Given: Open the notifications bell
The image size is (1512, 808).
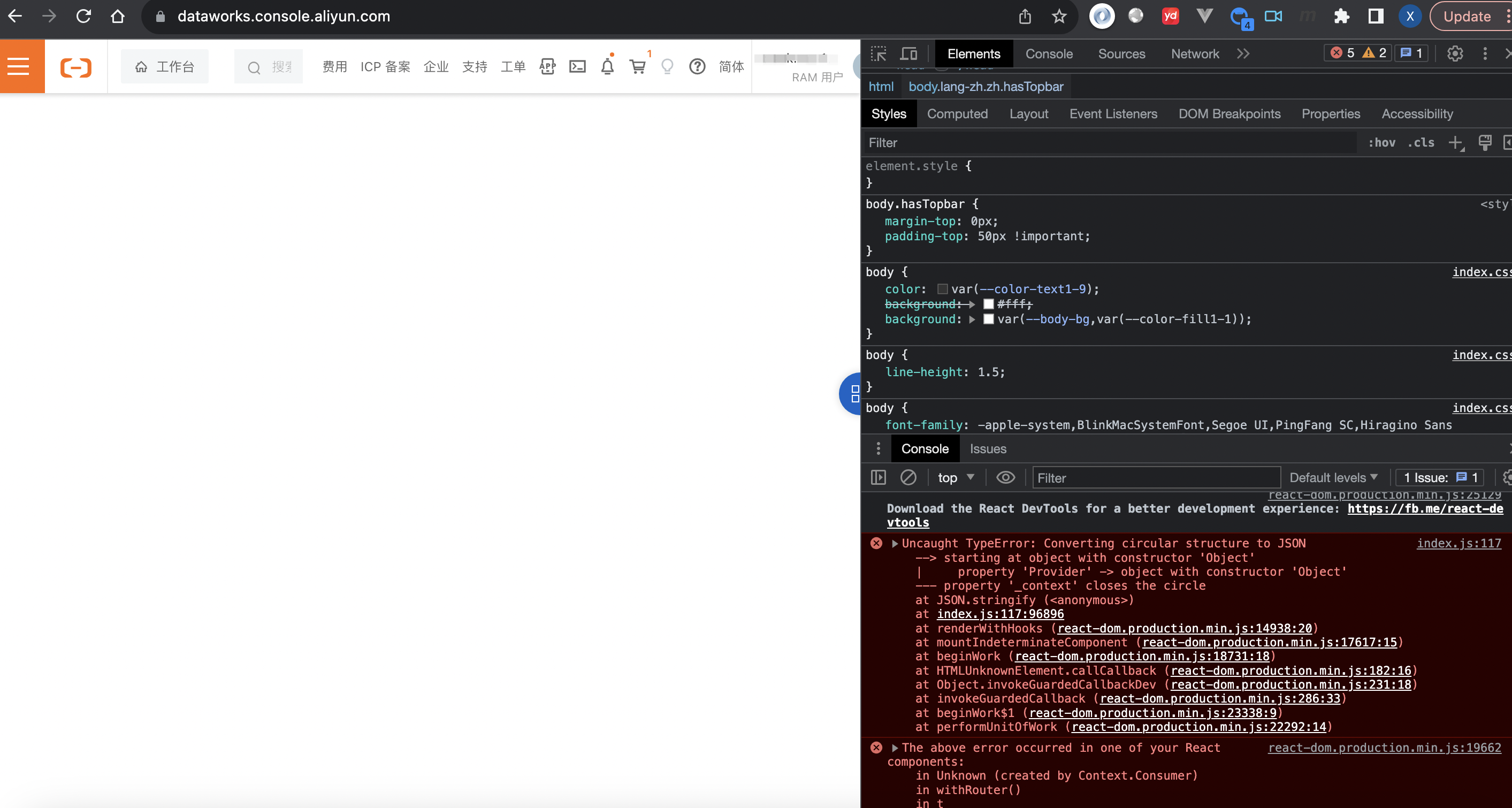Looking at the screenshot, I should [x=607, y=67].
